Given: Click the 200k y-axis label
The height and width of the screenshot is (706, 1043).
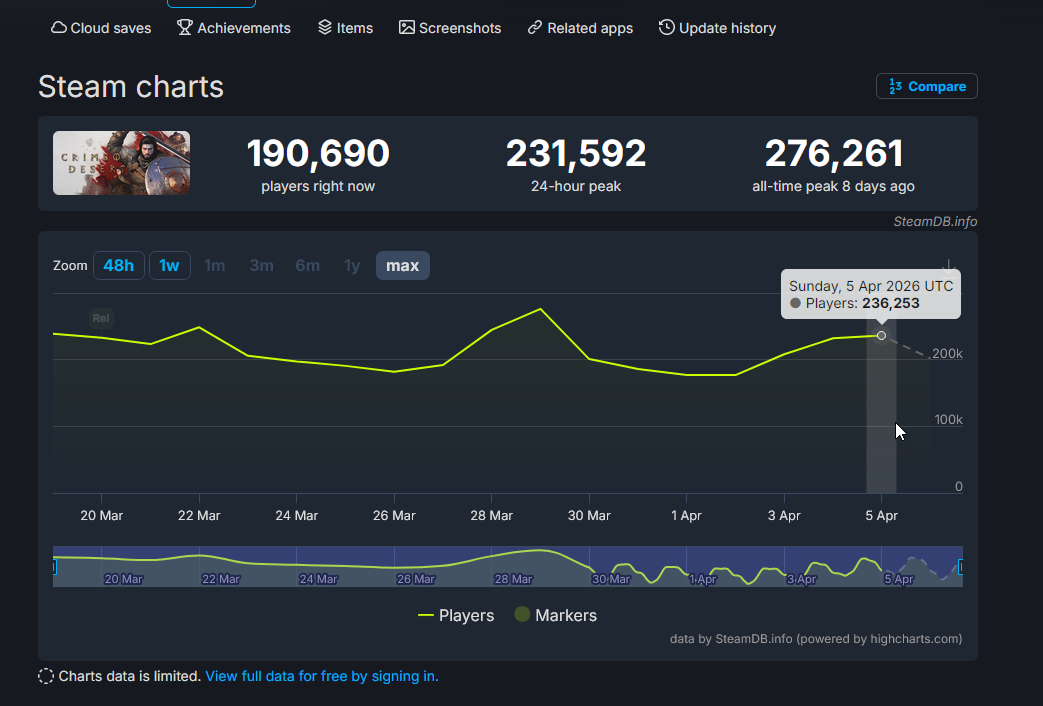Looking at the screenshot, I should 947,354.
